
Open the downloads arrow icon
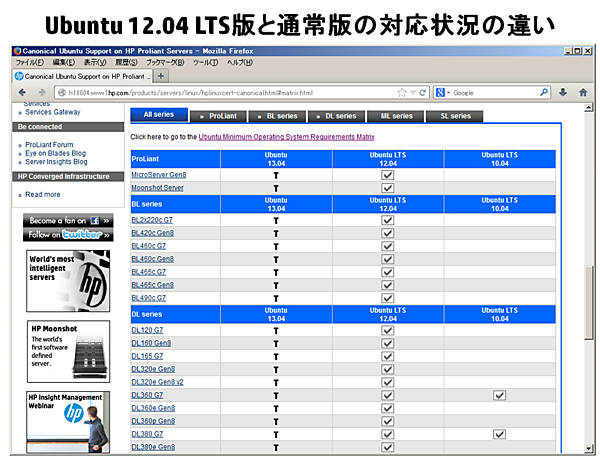pos(562,93)
